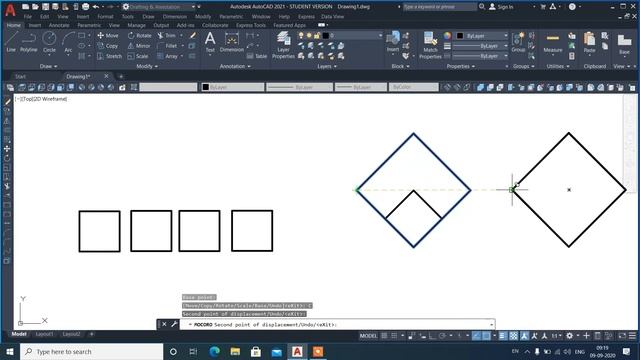The image size is (640, 360).
Task: Open the File menu
Action: coord(27,17)
